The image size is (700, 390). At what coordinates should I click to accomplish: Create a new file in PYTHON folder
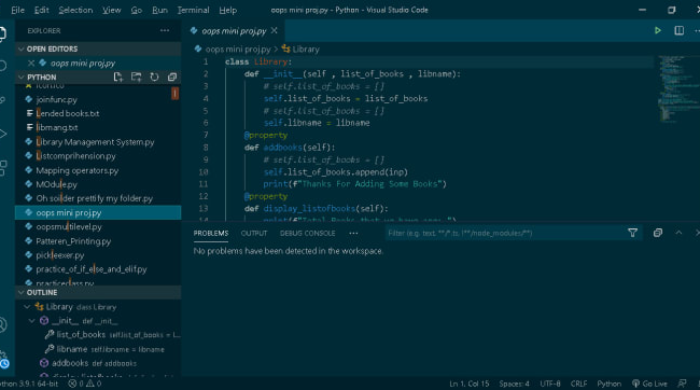click(x=118, y=77)
